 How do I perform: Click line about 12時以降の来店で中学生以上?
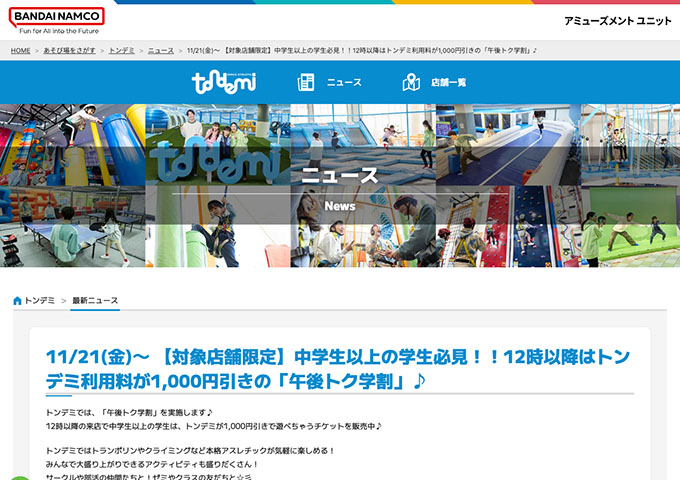click(x=214, y=426)
